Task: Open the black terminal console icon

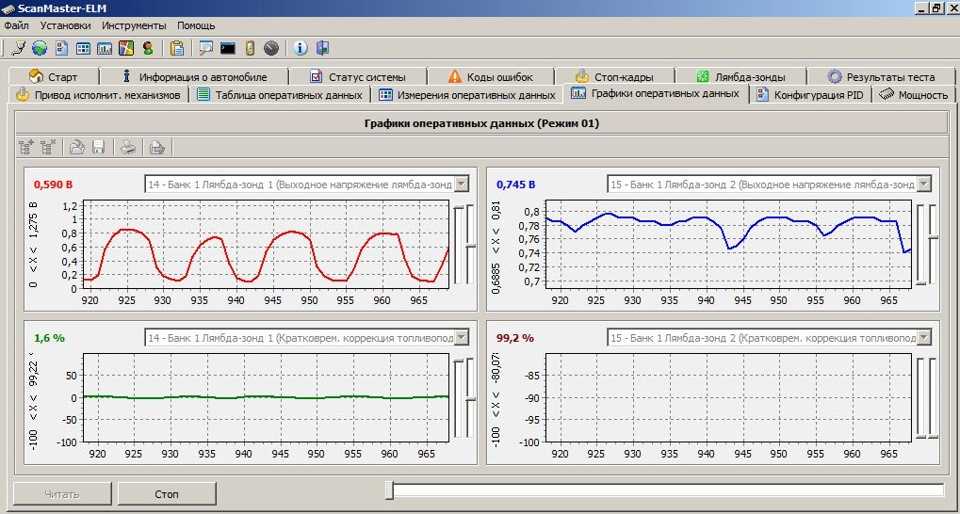Action: click(x=228, y=48)
